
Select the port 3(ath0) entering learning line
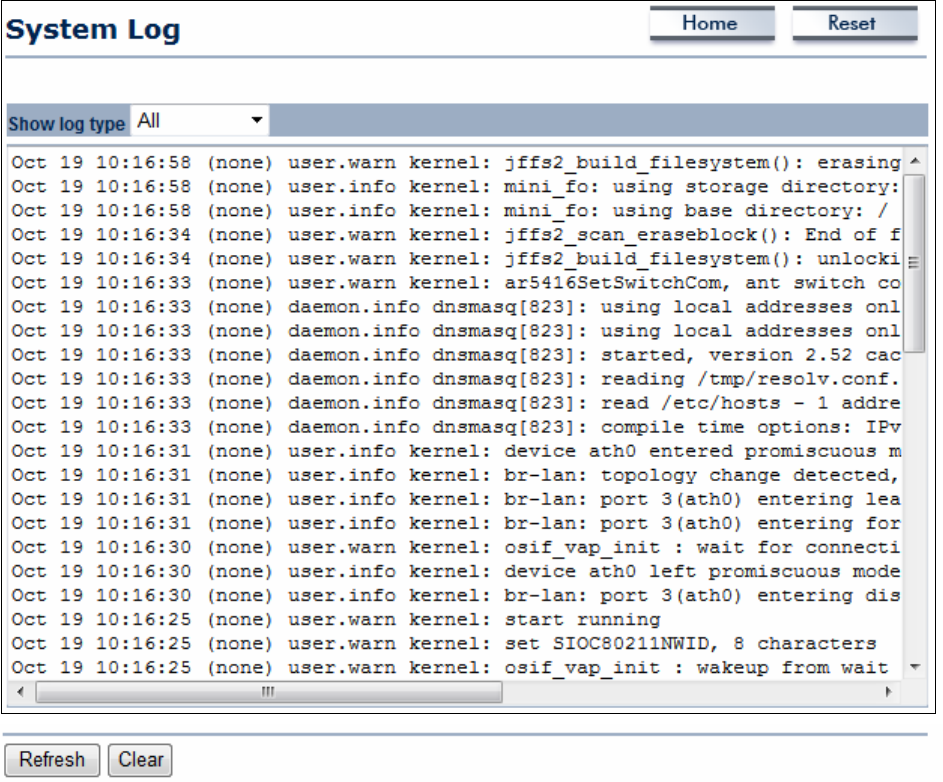pos(456,499)
